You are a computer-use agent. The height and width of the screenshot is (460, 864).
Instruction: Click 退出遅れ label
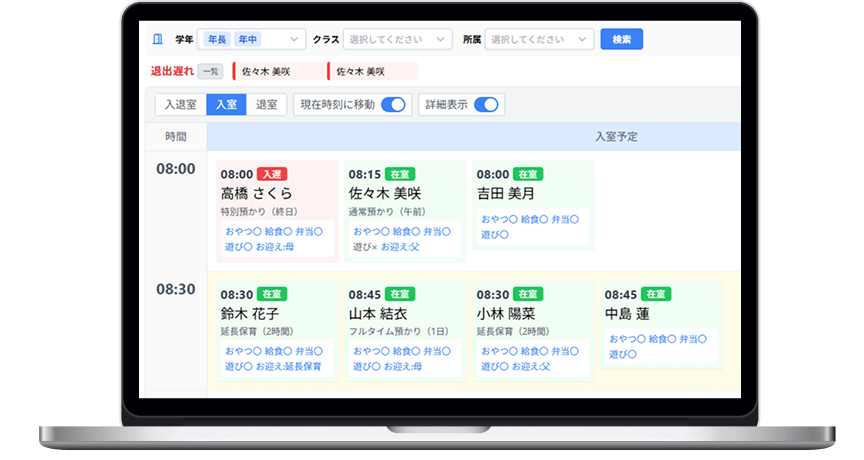(172, 72)
